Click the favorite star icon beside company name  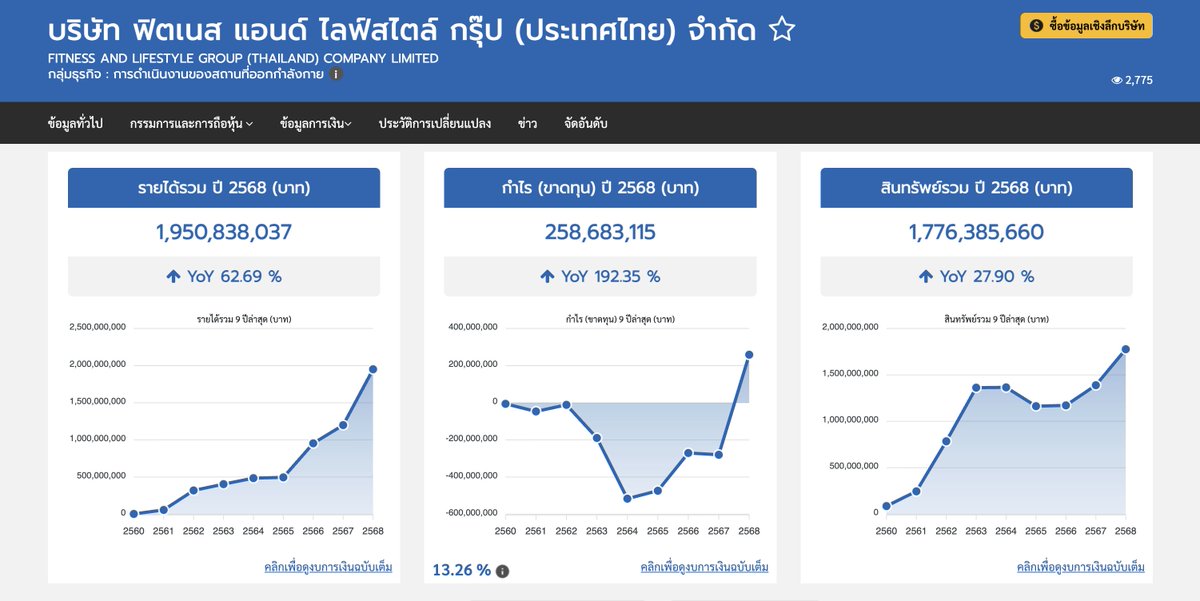pos(782,29)
